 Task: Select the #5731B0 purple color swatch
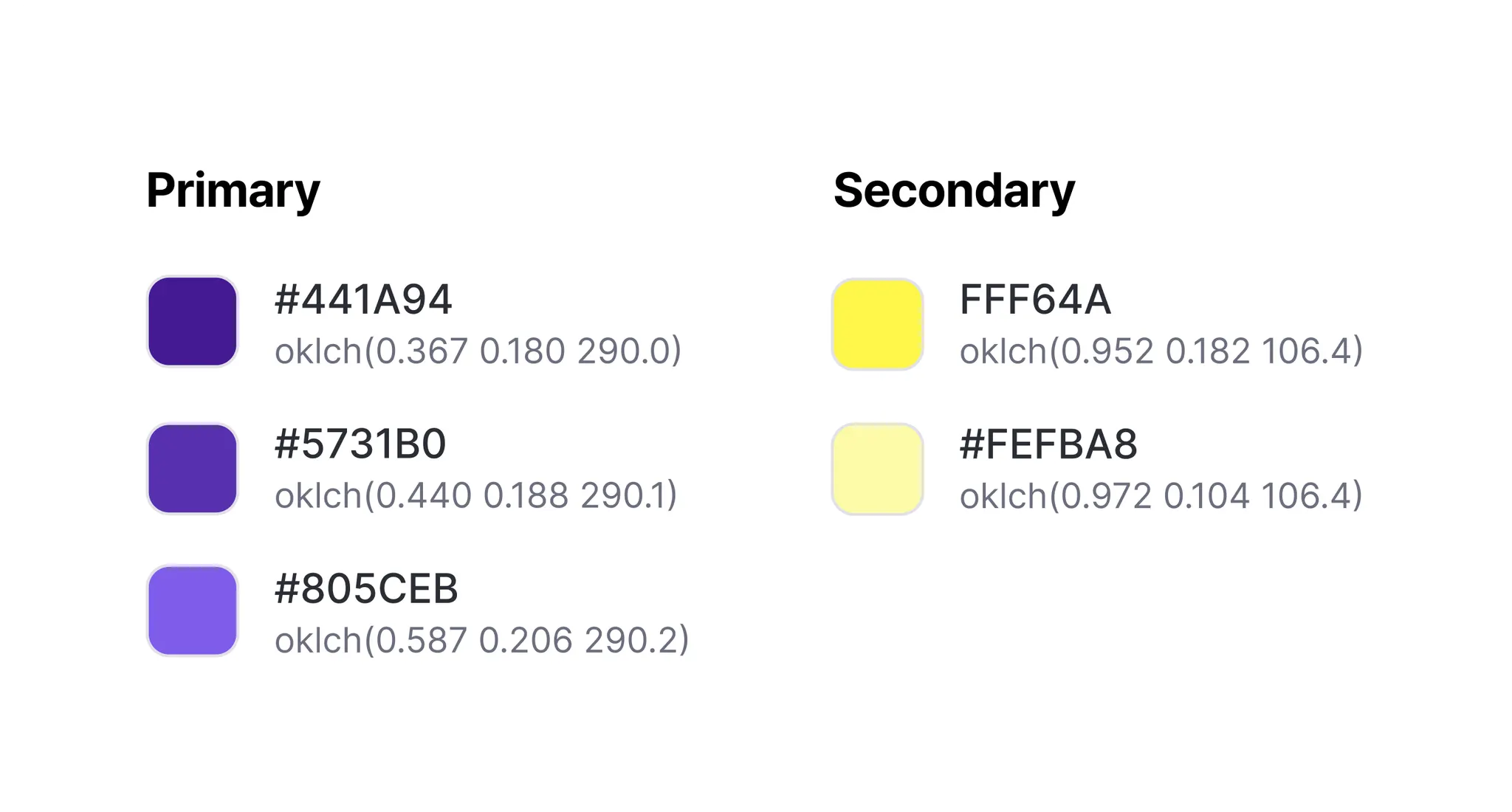[192, 468]
